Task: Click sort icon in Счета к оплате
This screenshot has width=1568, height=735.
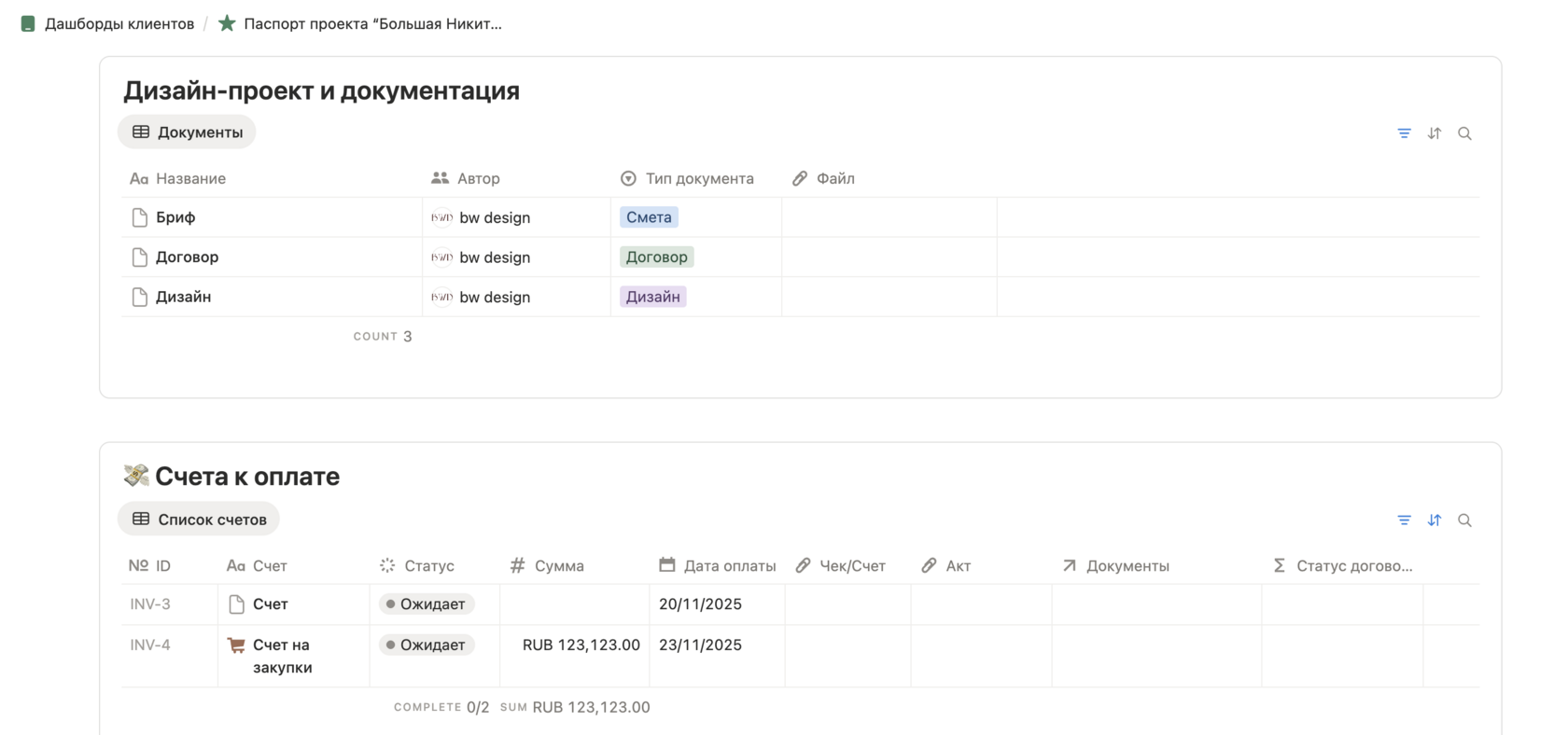Action: [x=1435, y=520]
